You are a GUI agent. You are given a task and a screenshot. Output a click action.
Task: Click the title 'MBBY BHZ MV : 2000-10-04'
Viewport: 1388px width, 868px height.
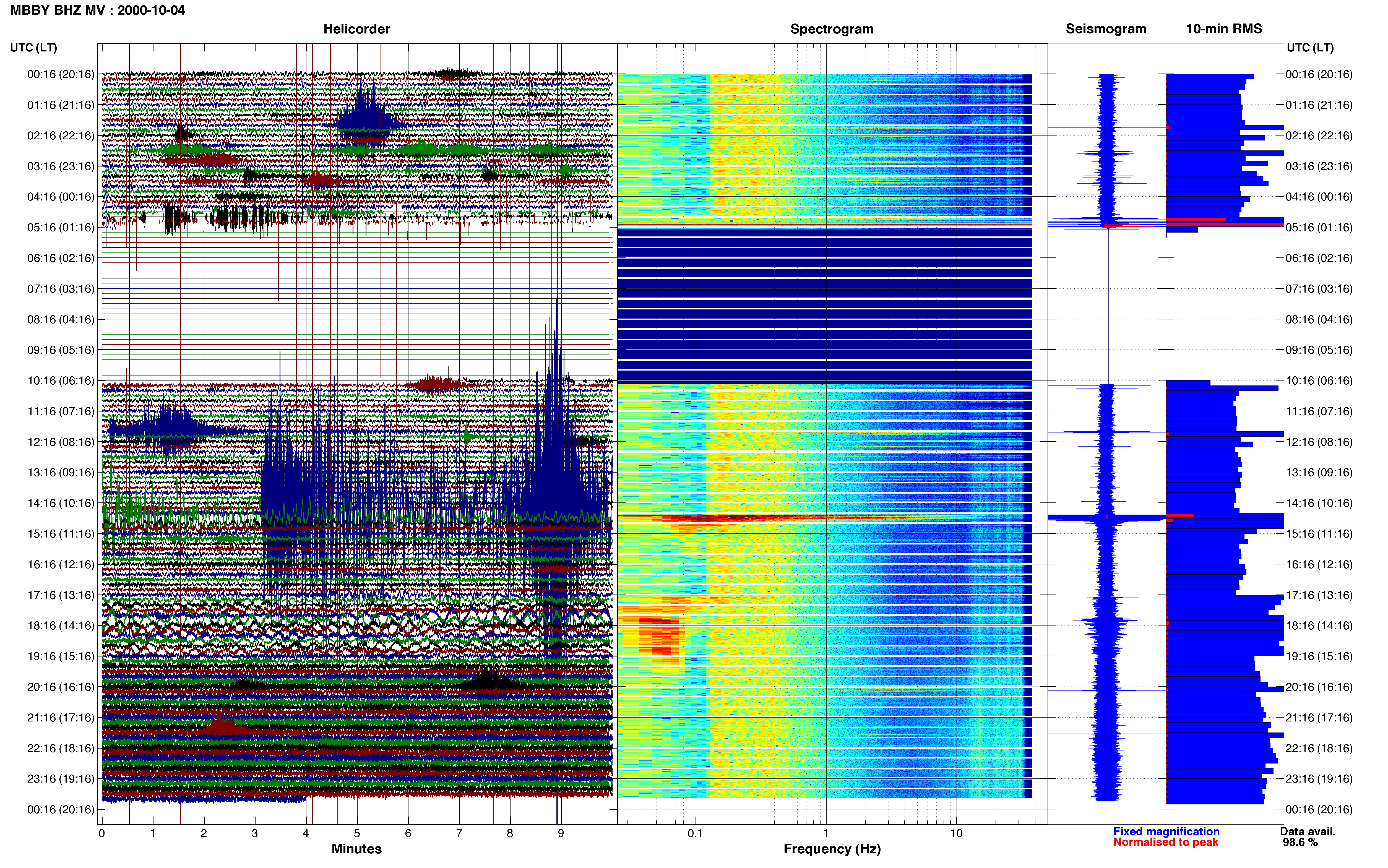pyautogui.click(x=98, y=10)
